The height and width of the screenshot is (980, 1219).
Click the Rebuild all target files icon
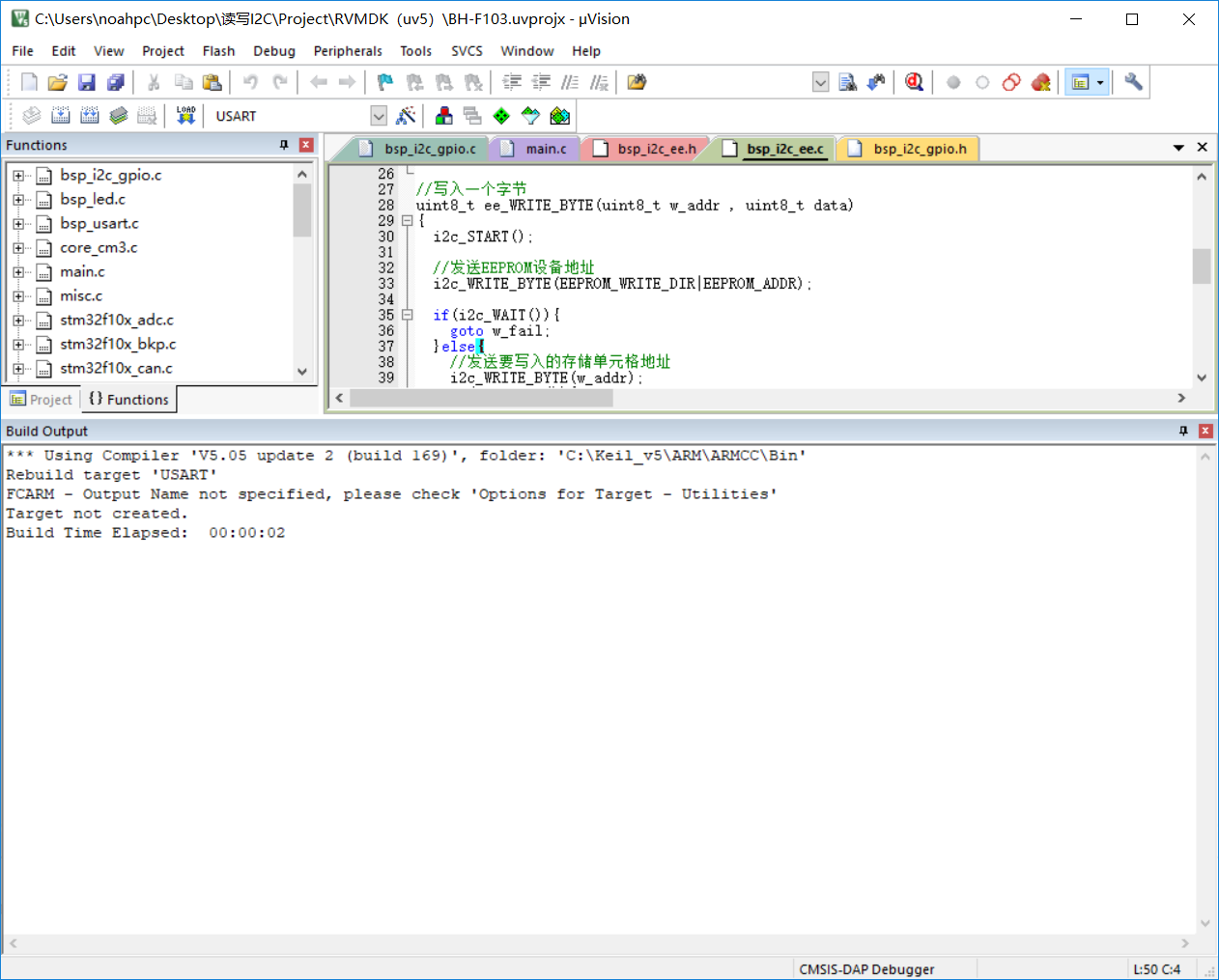pyautogui.click(x=89, y=116)
